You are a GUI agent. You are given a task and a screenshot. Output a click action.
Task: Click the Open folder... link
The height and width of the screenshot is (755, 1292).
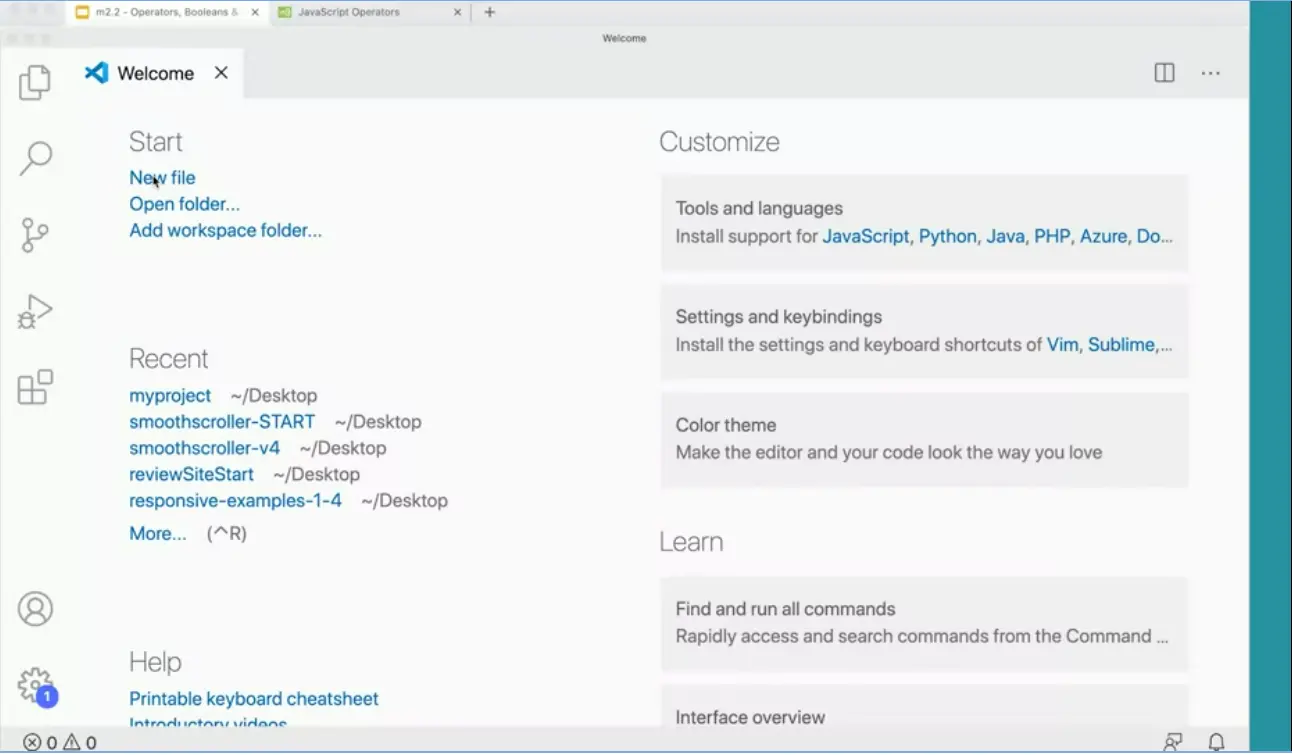[x=185, y=204]
